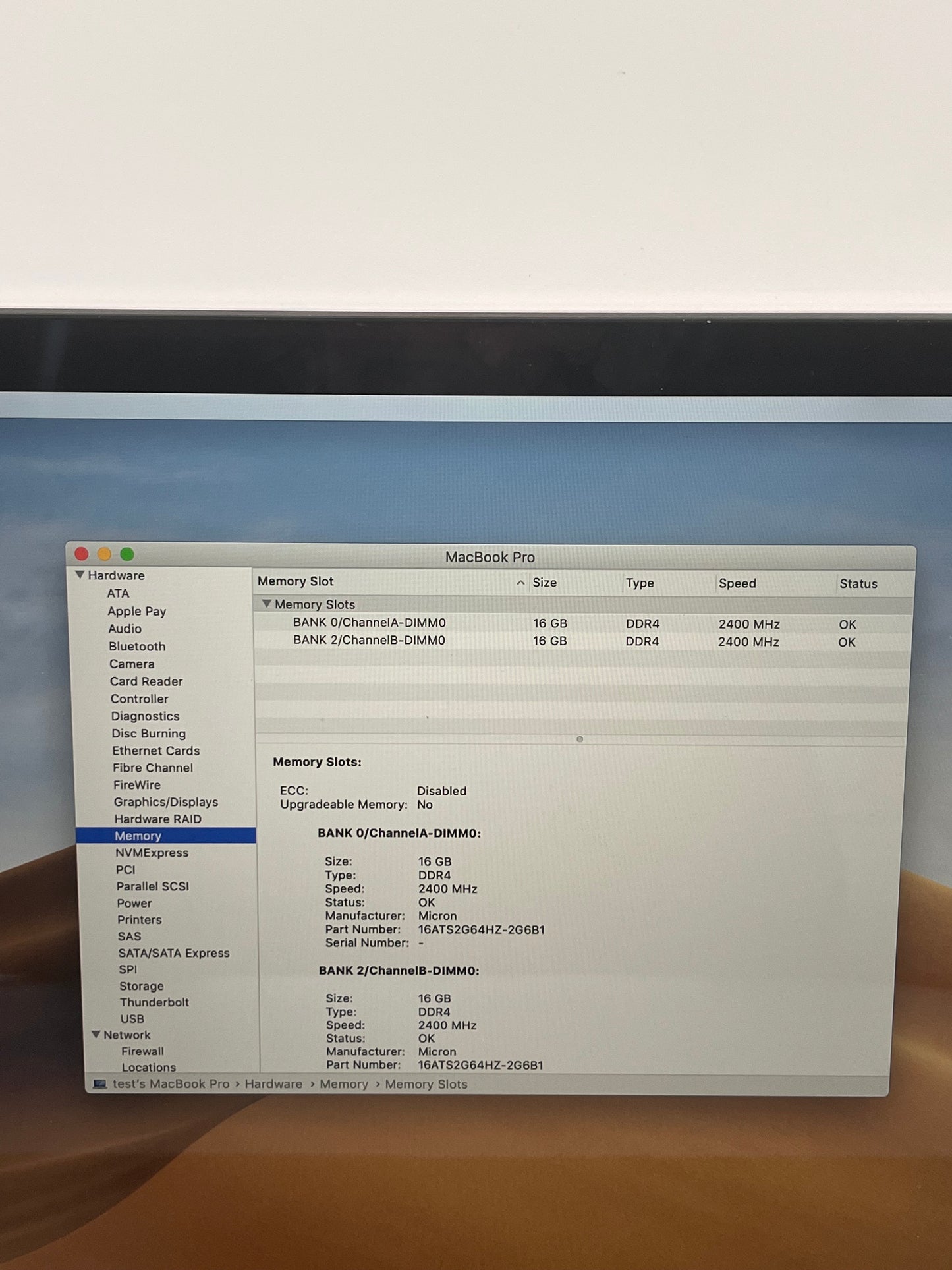Screen dimensions: 952x1270
Task: Open the Printers entry
Action: click(139, 920)
